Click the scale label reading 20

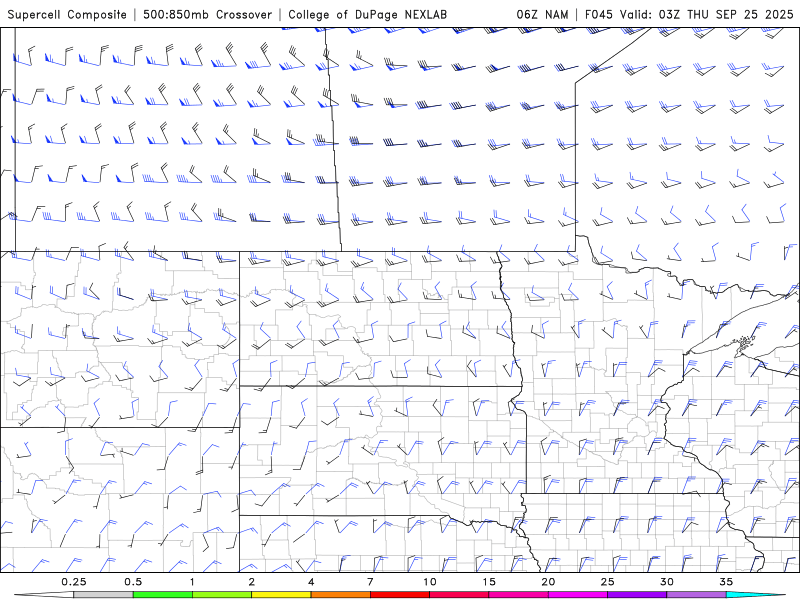[548, 582]
